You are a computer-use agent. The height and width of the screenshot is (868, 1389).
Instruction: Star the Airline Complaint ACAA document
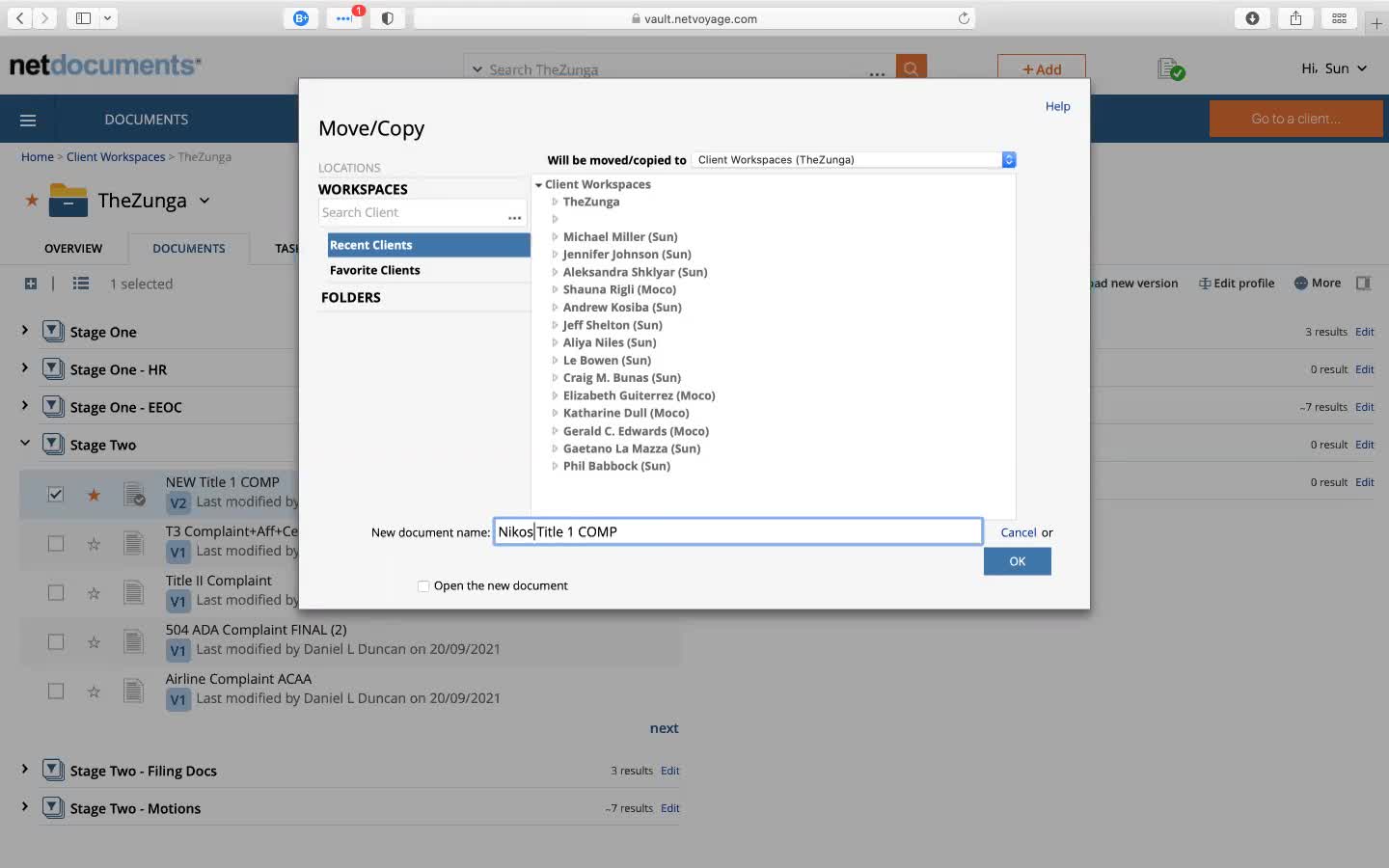(94, 692)
